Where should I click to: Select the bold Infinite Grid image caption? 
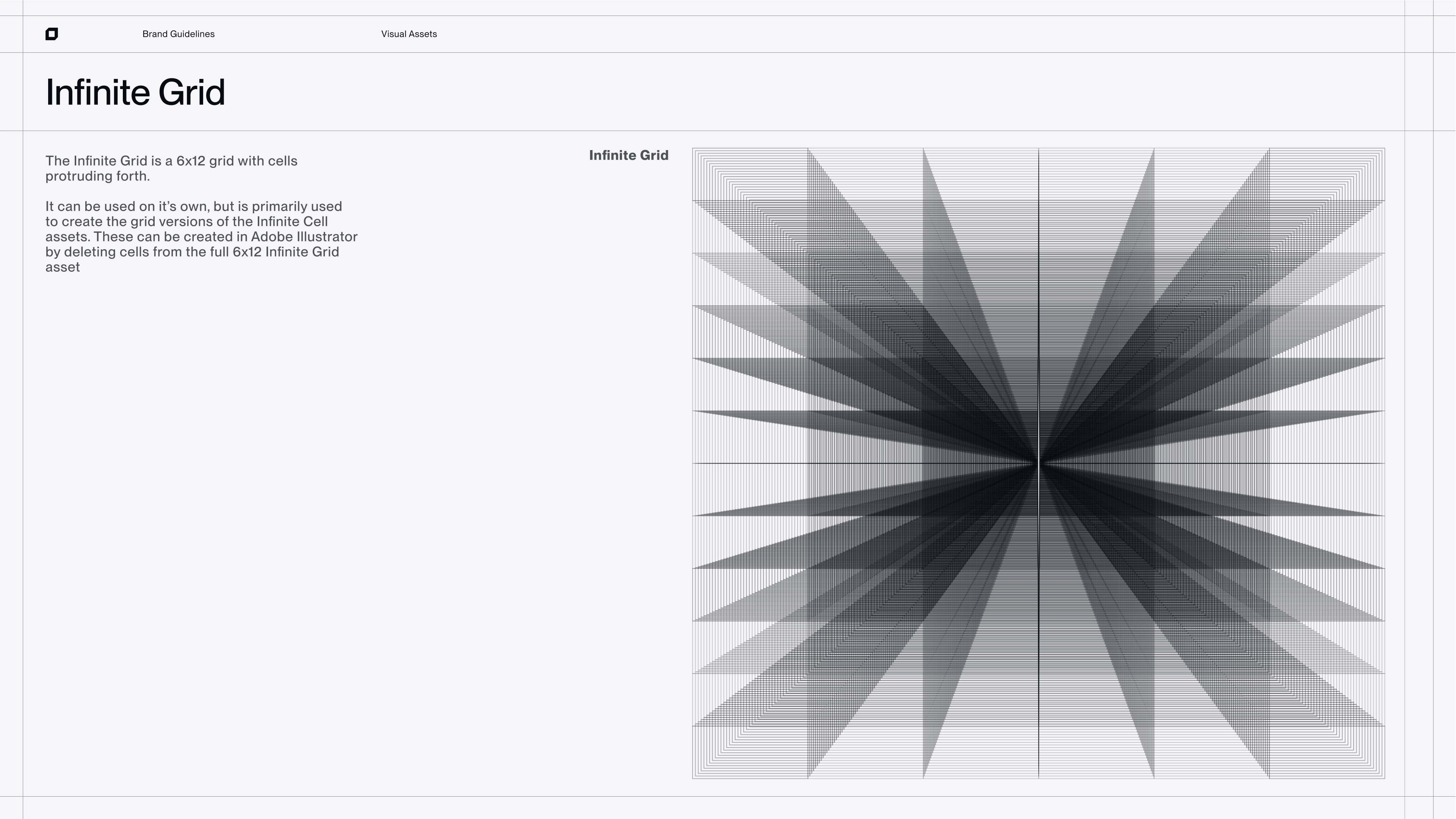[628, 155]
